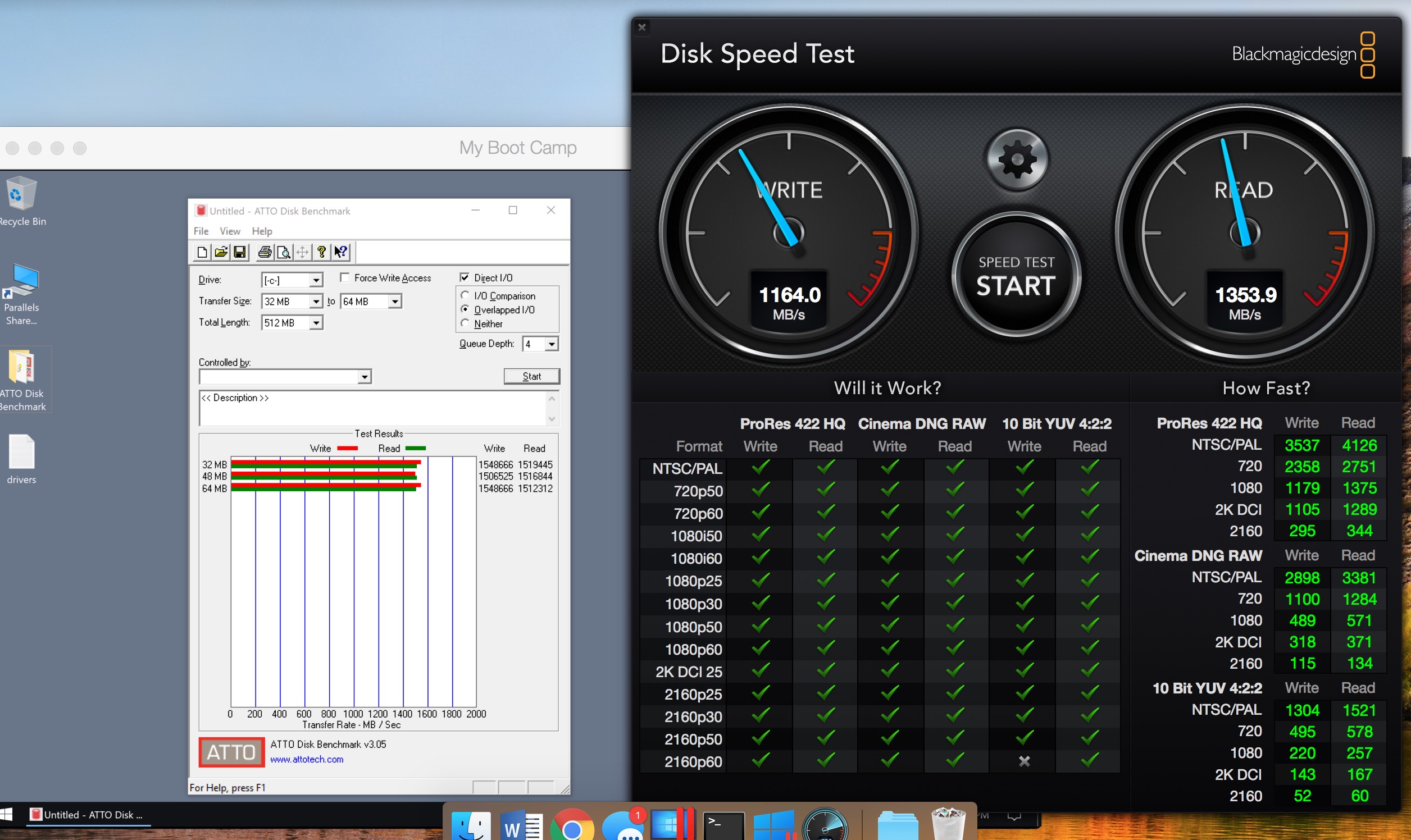1411x840 pixels.
Task: Click the 1548666 write result for 32 MB
Action: tap(495, 465)
